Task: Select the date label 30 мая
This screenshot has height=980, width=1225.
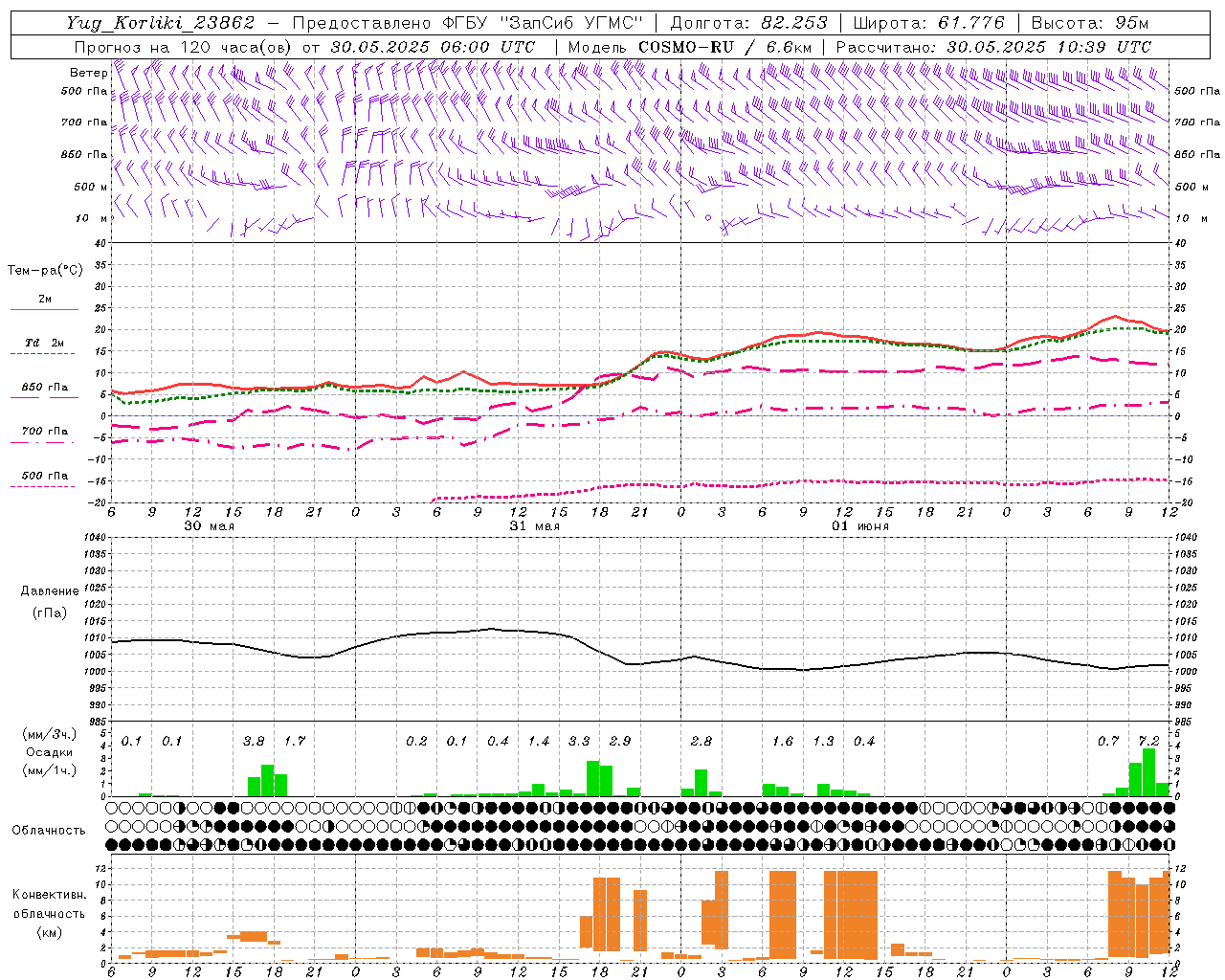Action: (209, 525)
